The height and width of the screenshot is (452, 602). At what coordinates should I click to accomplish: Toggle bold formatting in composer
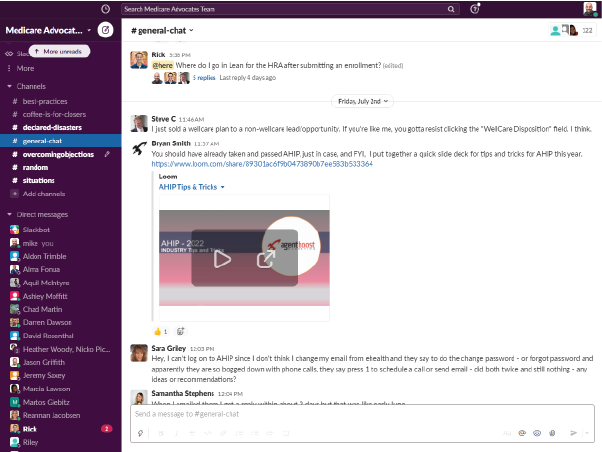[161, 433]
